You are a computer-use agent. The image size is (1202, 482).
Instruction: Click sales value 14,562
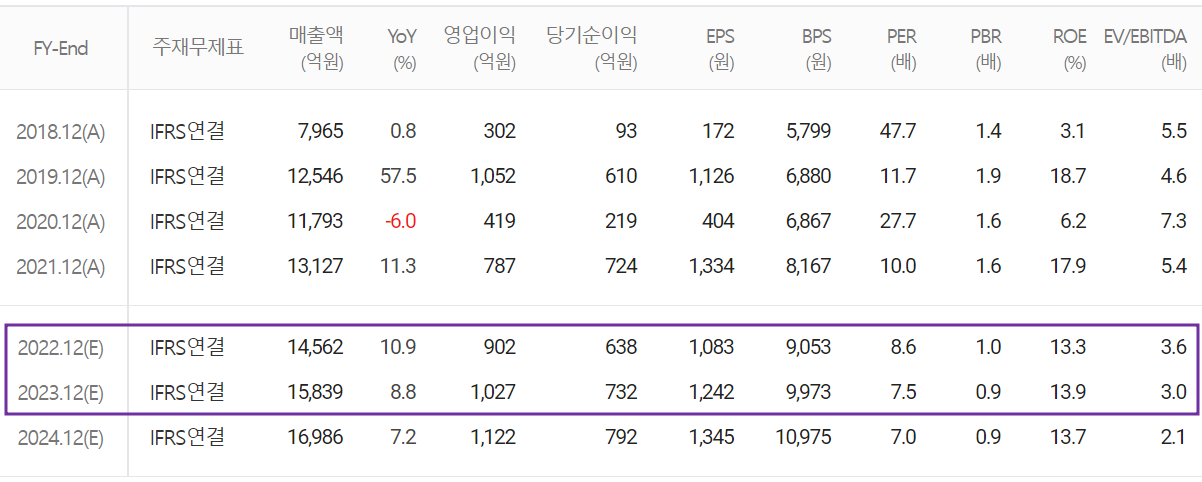tap(315, 347)
